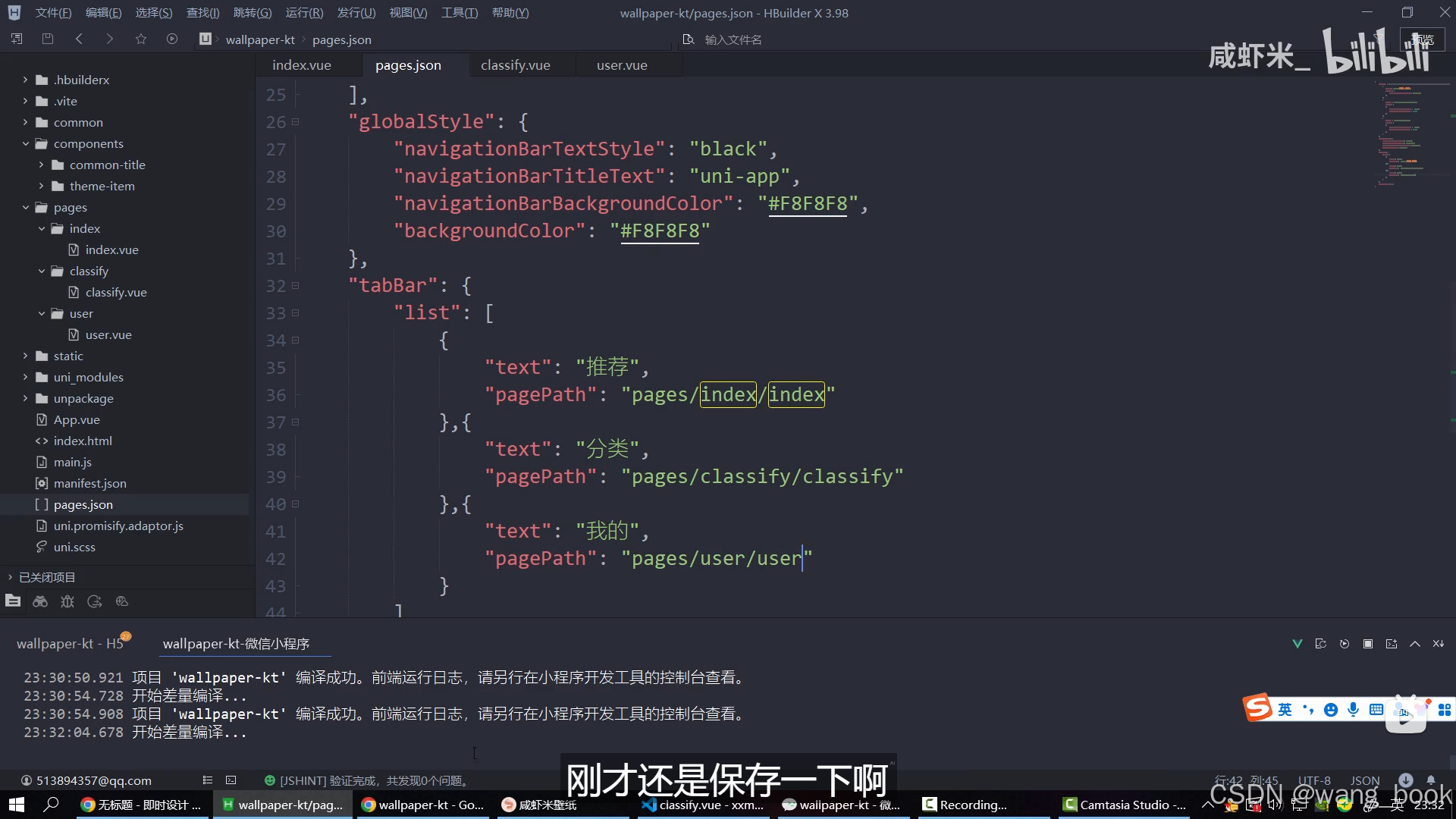Stop the running task with square icon
The height and width of the screenshot is (819, 1456).
[1368, 644]
